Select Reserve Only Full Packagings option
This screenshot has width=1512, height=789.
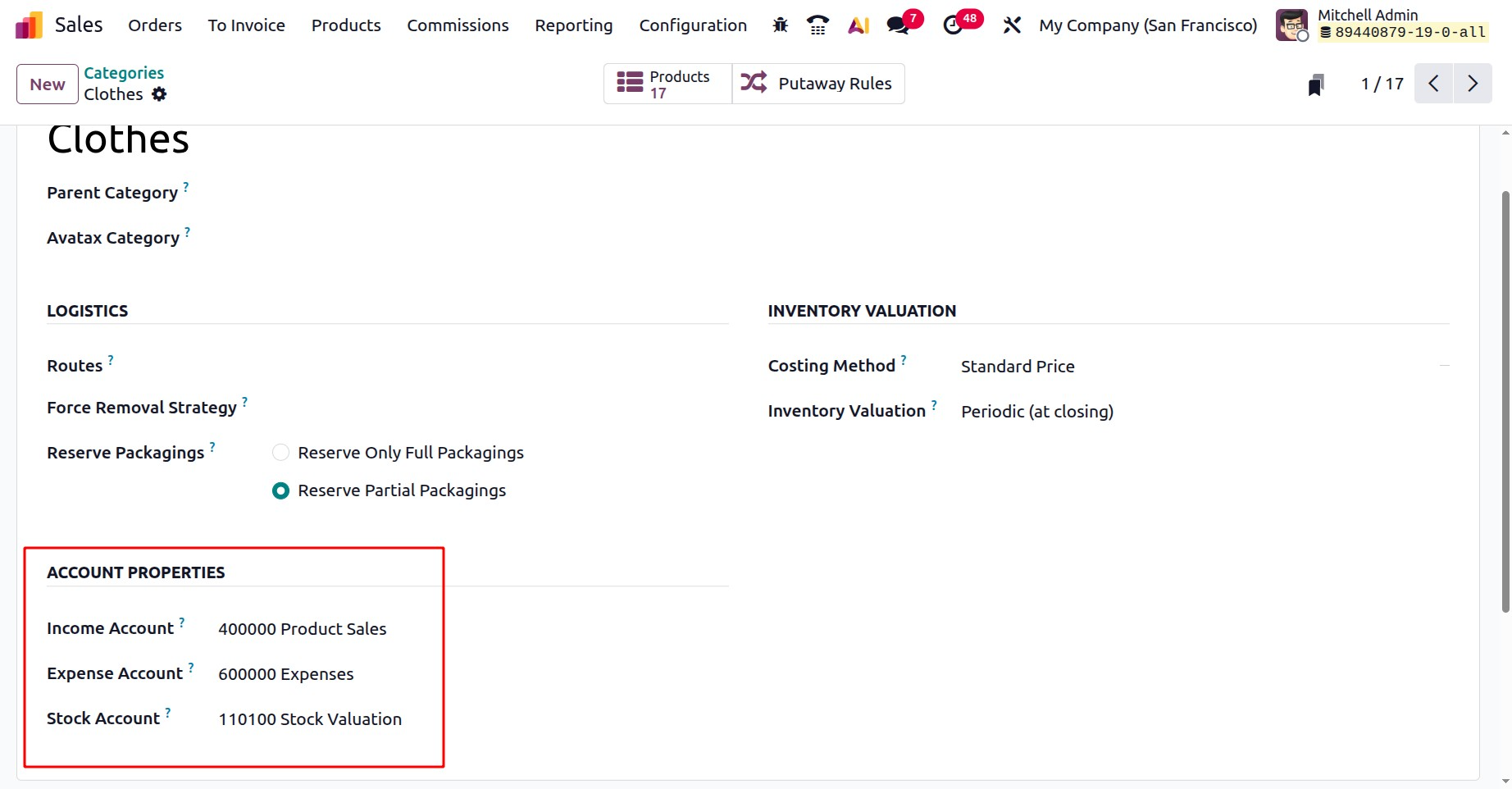[281, 453]
